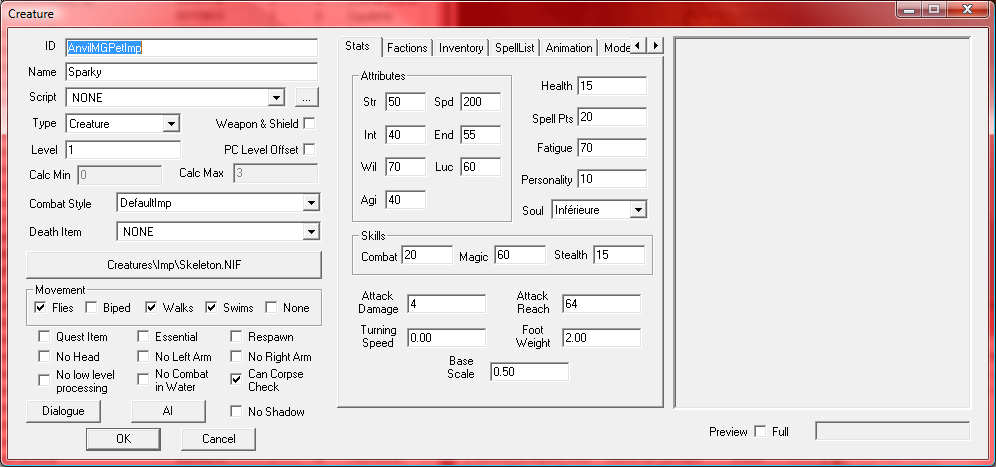Click the Base Scale input field
996x467 pixels.
pyautogui.click(x=528, y=372)
